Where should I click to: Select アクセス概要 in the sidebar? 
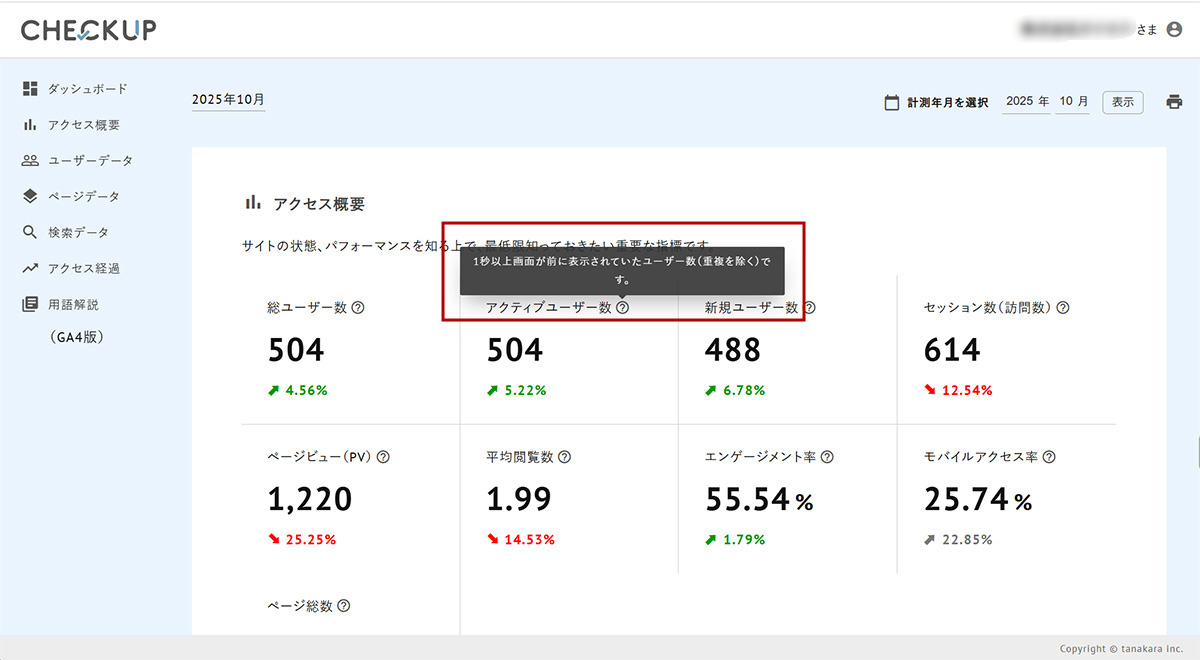[83, 125]
